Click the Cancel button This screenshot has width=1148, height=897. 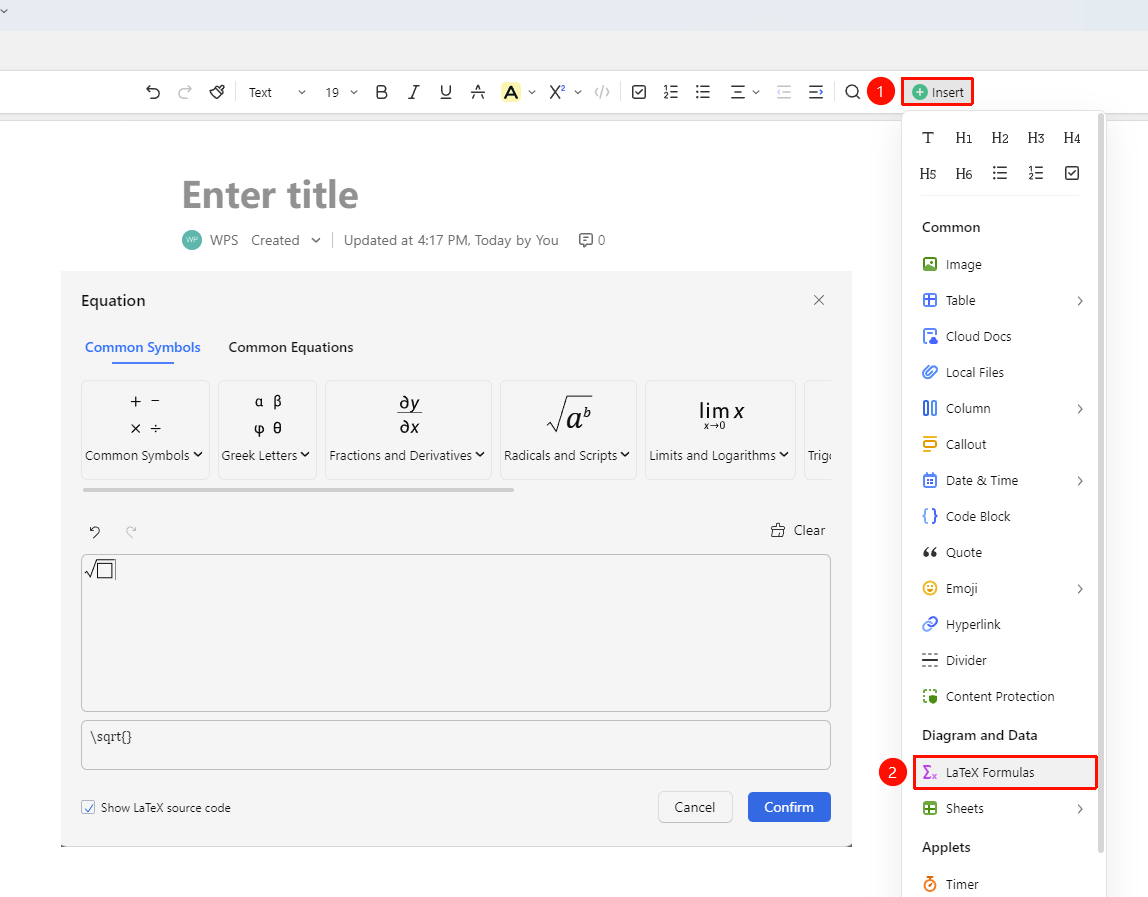[x=695, y=807]
